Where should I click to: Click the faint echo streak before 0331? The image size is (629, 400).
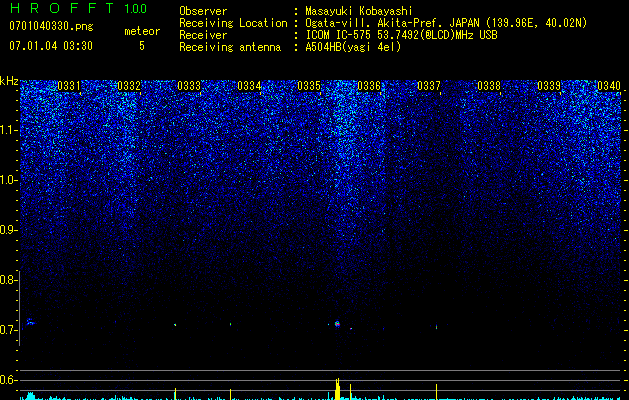point(30,322)
